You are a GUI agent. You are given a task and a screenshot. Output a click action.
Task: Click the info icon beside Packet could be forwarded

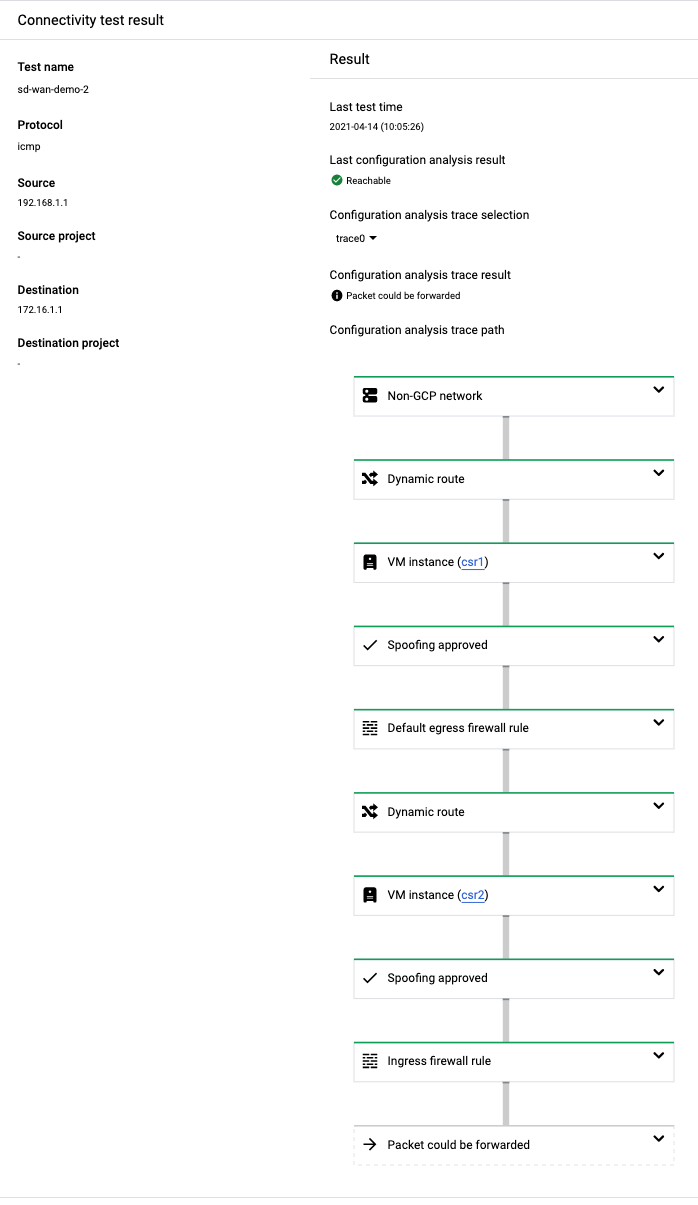[337, 296]
